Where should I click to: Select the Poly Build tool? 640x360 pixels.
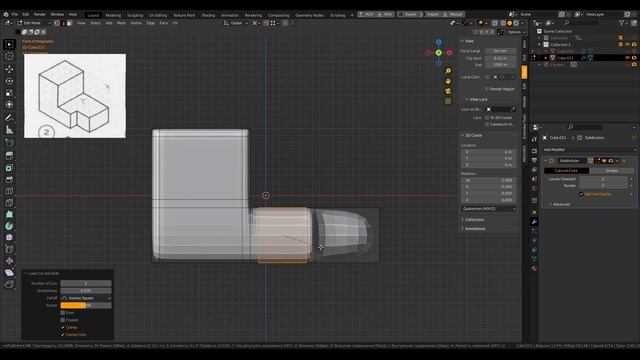[x=9, y=214]
